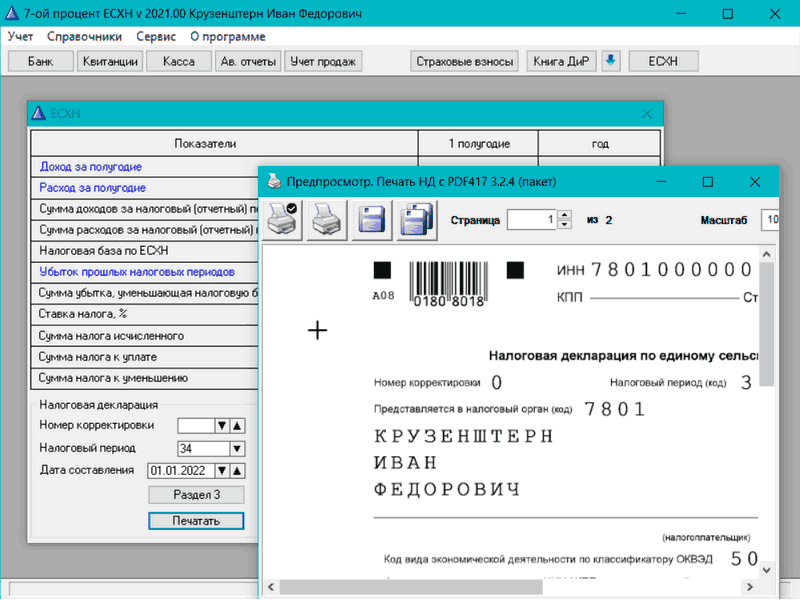
Task: Increase the Страница page number spinner
Action: [x=565, y=214]
